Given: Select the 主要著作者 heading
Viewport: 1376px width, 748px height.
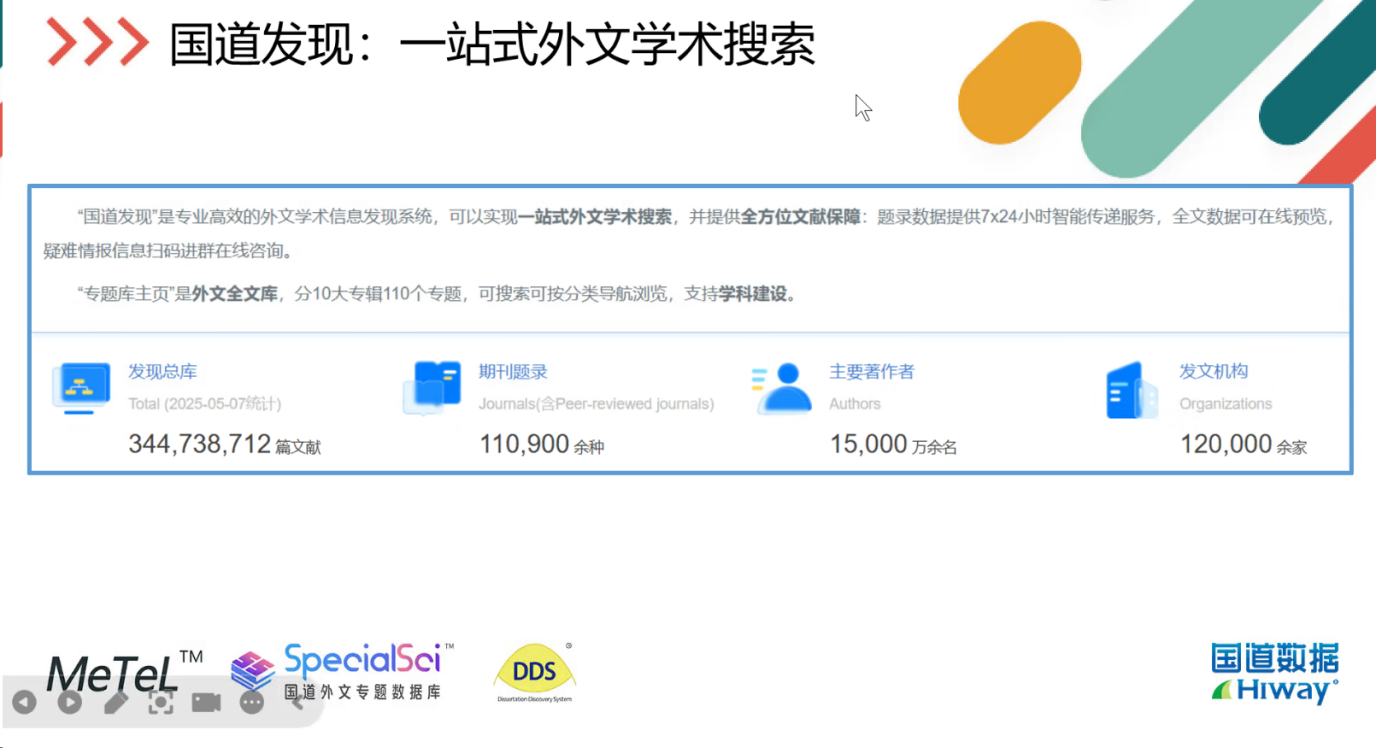Looking at the screenshot, I should point(871,372).
